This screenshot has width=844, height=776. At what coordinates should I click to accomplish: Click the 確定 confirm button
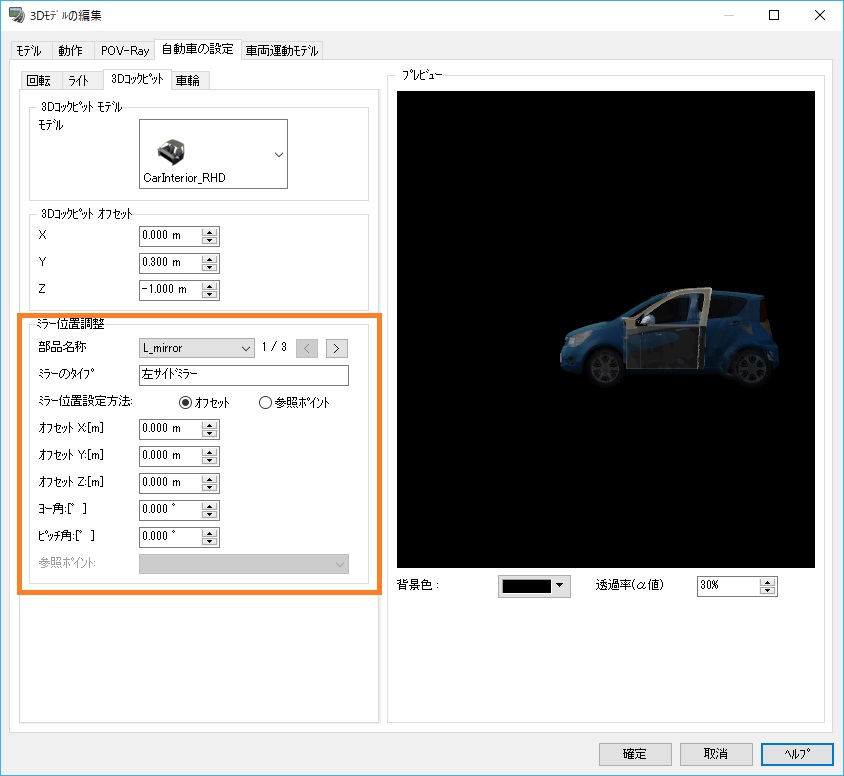pyautogui.click(x=635, y=754)
